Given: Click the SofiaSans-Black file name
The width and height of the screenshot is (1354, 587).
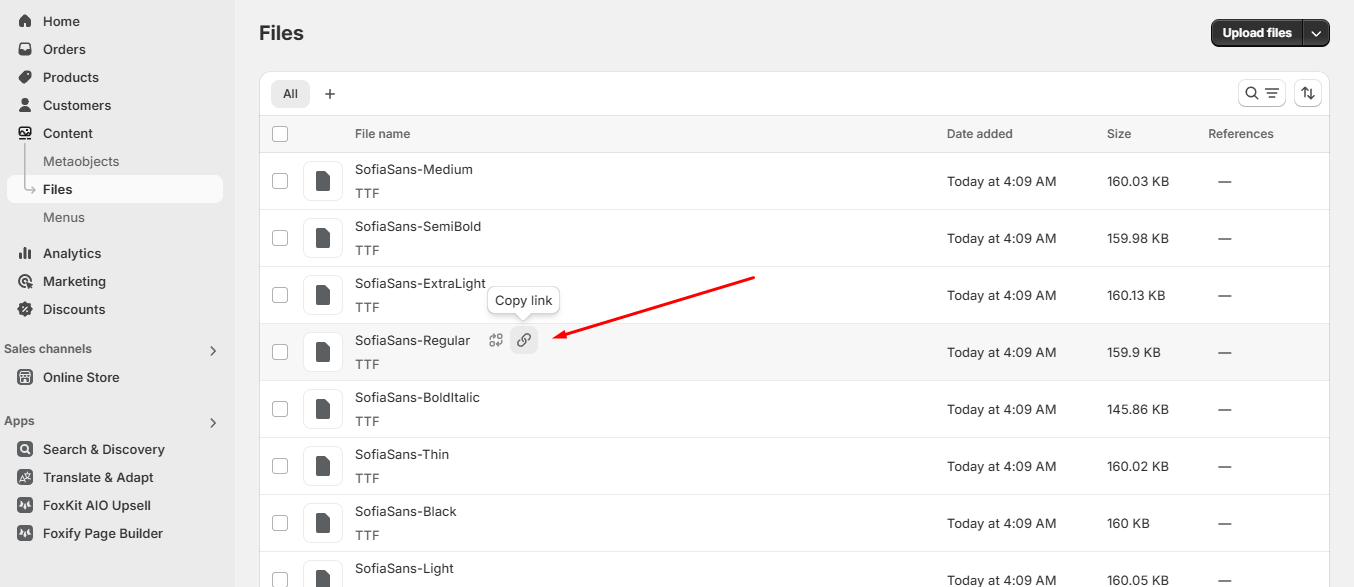Looking at the screenshot, I should 405,511.
